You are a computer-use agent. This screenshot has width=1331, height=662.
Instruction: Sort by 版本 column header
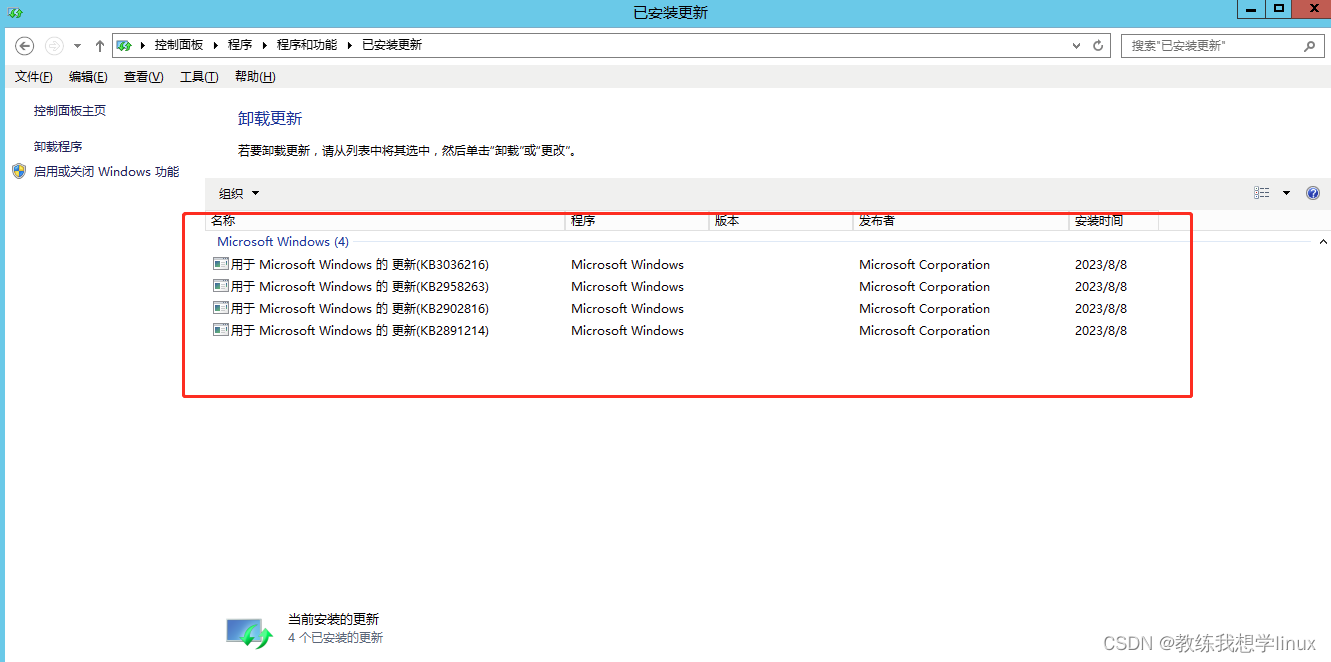click(781, 221)
